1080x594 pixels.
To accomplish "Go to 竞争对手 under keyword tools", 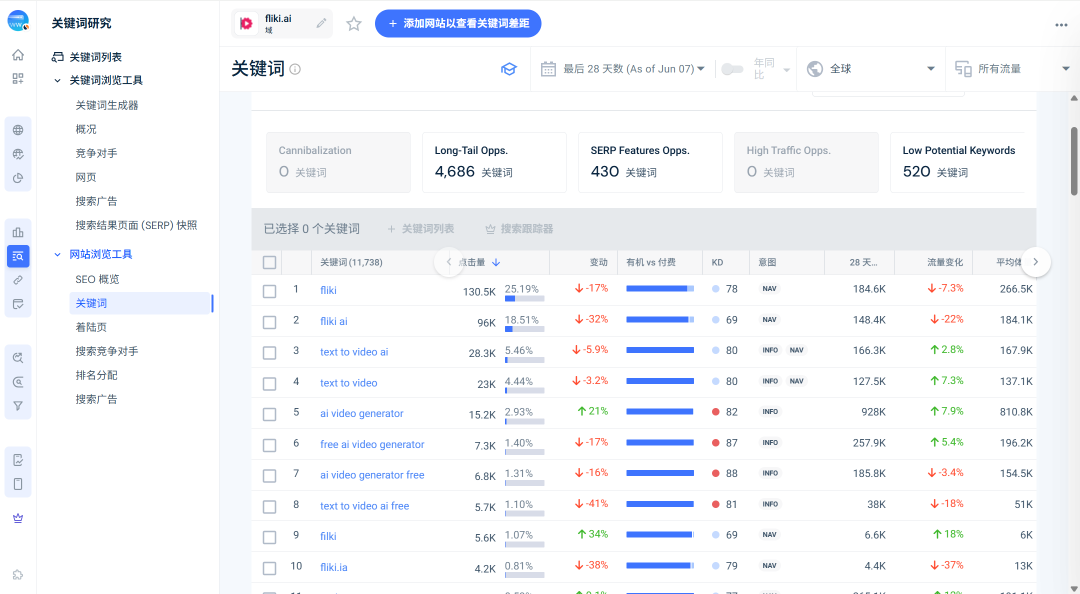I will click(x=96, y=154).
